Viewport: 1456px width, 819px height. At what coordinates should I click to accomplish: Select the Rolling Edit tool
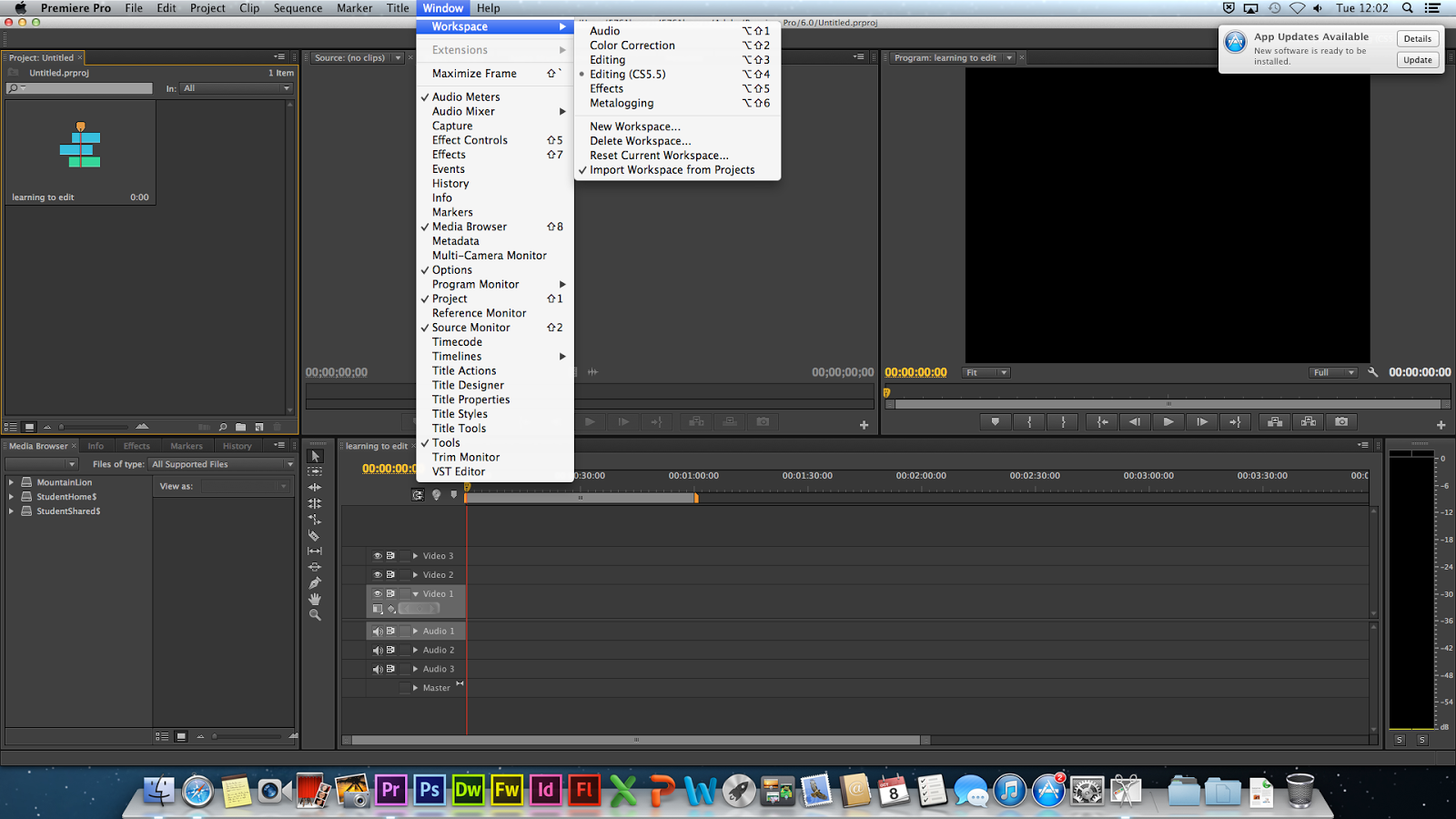click(315, 503)
